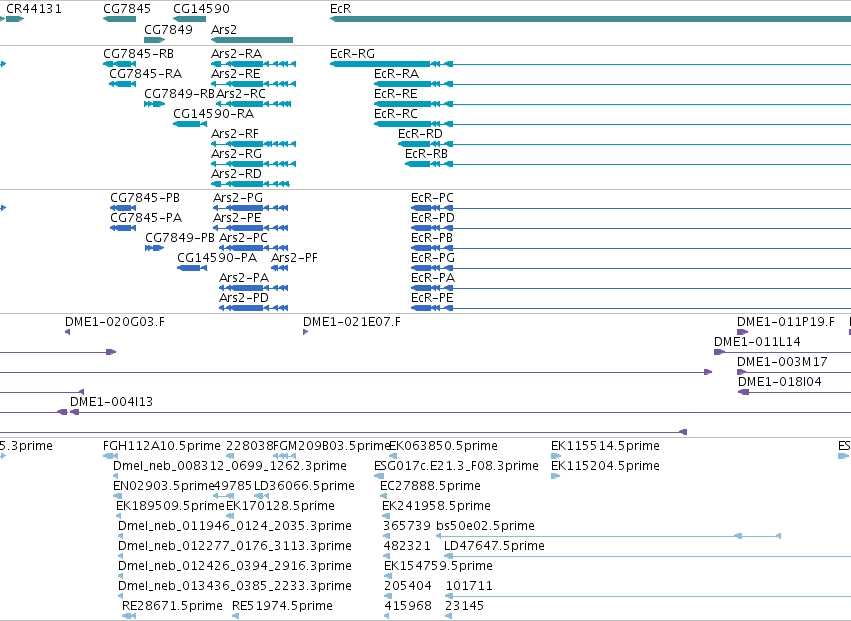Open the EcR-PB protein

coord(431,238)
